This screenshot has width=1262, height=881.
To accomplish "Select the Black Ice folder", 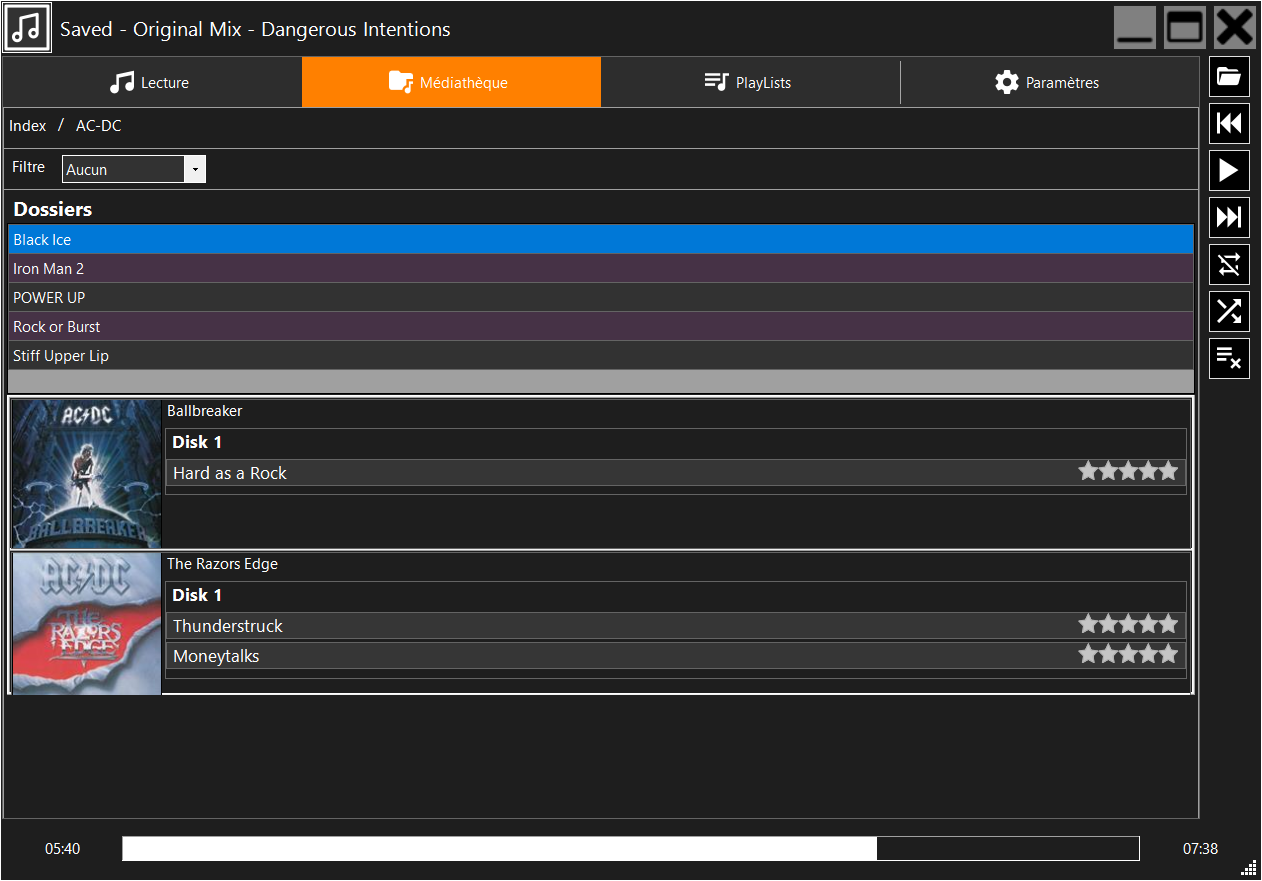I will click(601, 240).
